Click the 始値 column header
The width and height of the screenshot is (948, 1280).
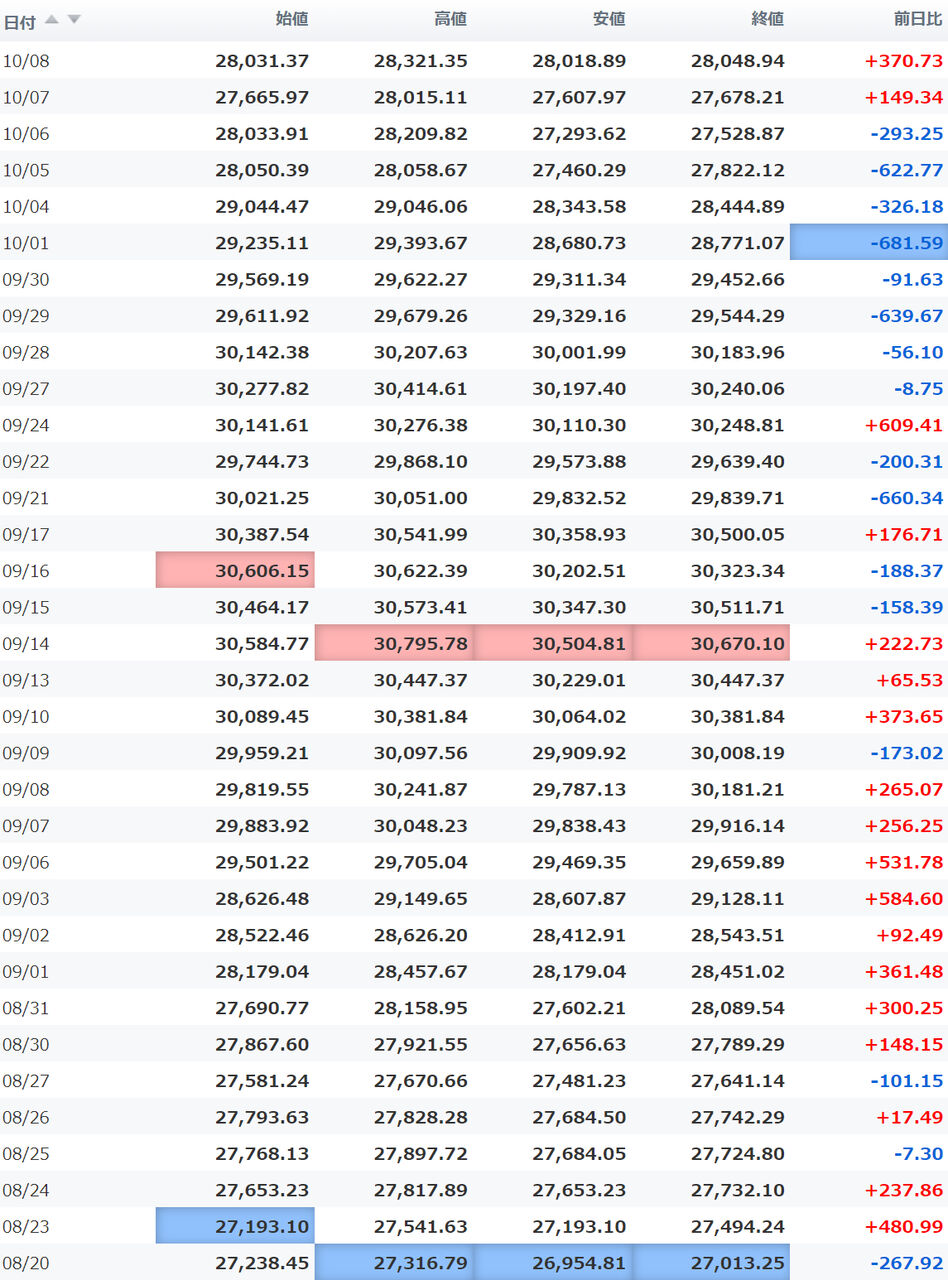coord(292,18)
